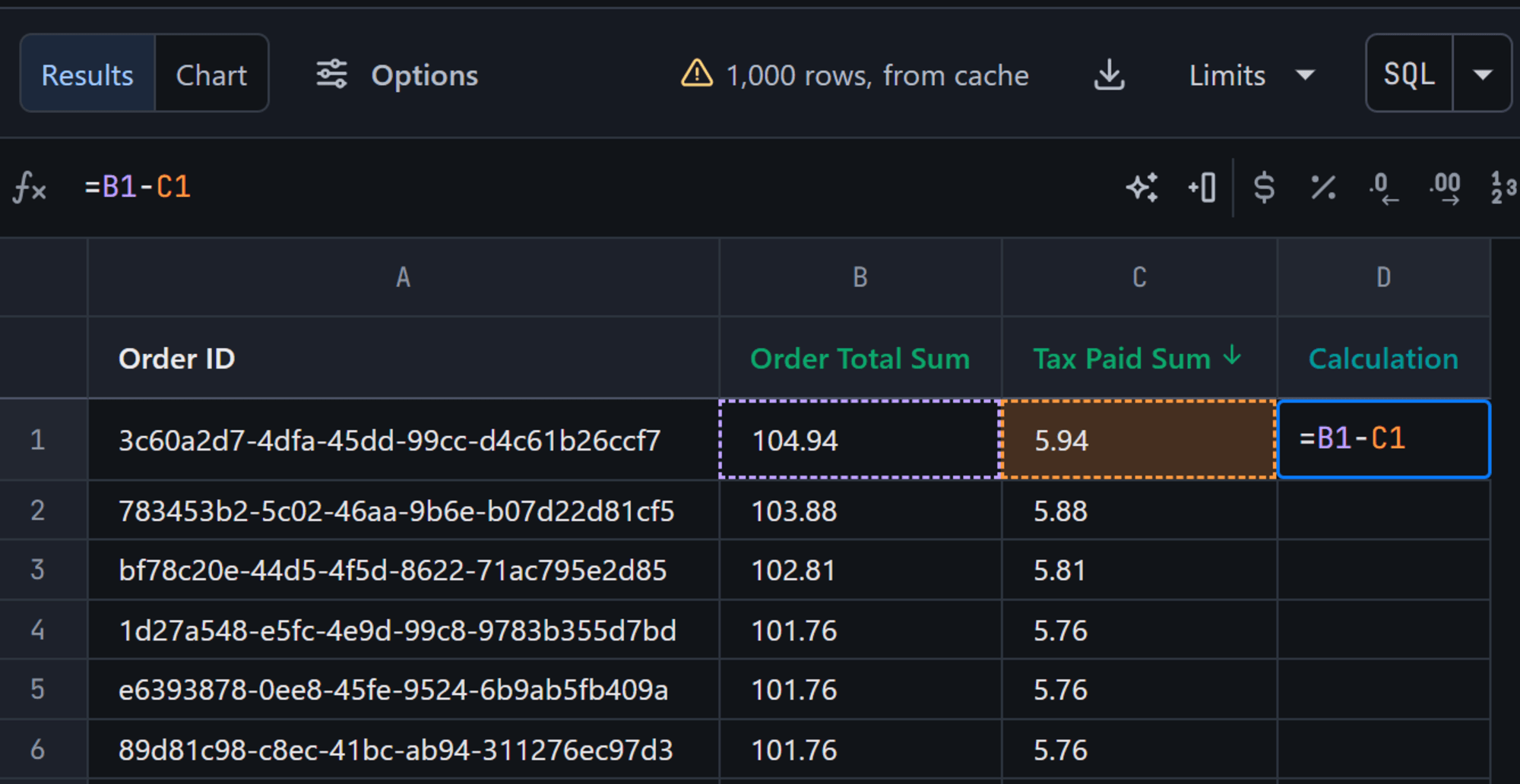This screenshot has height=784, width=1520.
Task: Click the fx formula icon
Action: (x=30, y=187)
